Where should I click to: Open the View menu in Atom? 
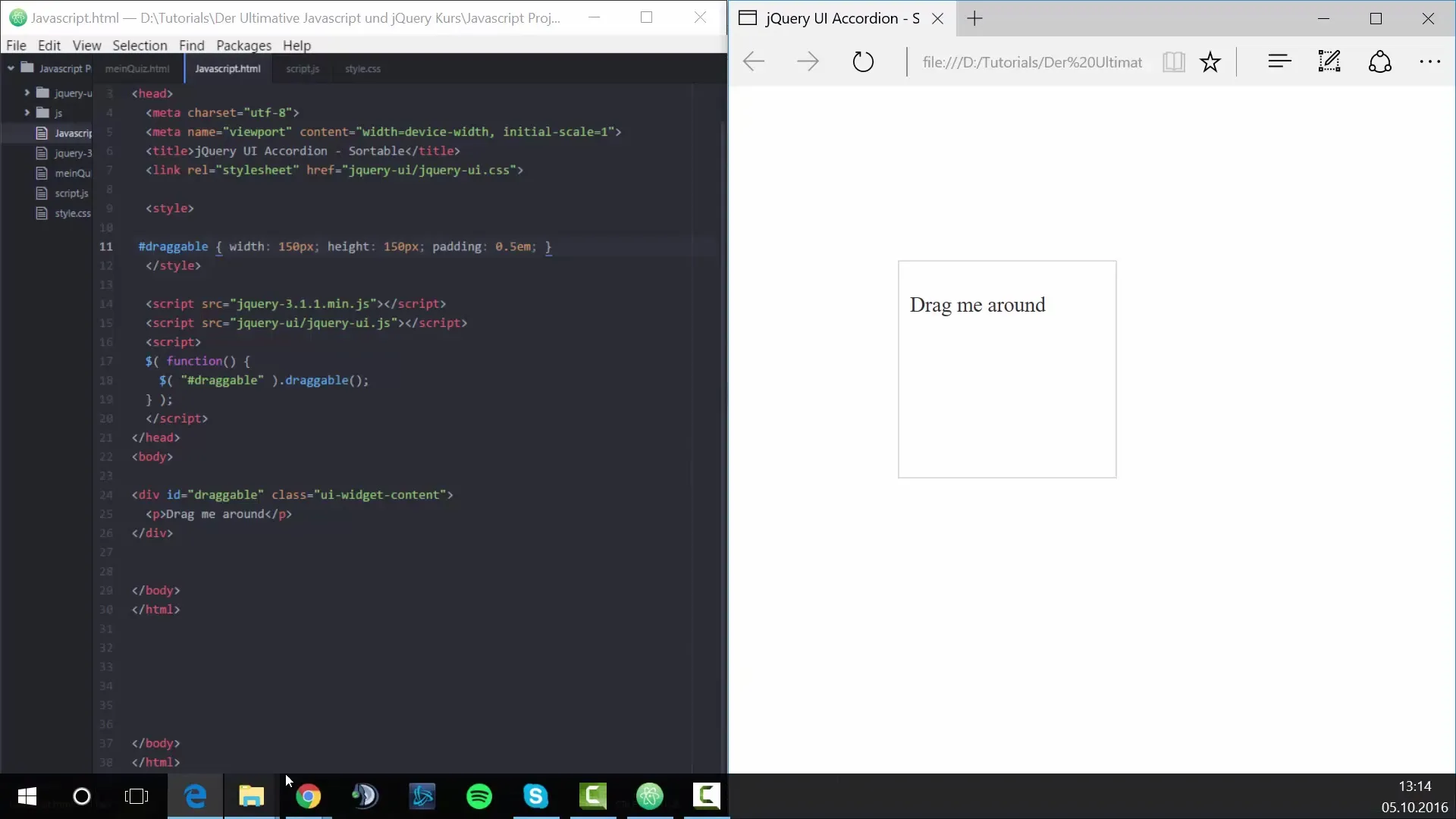[86, 45]
